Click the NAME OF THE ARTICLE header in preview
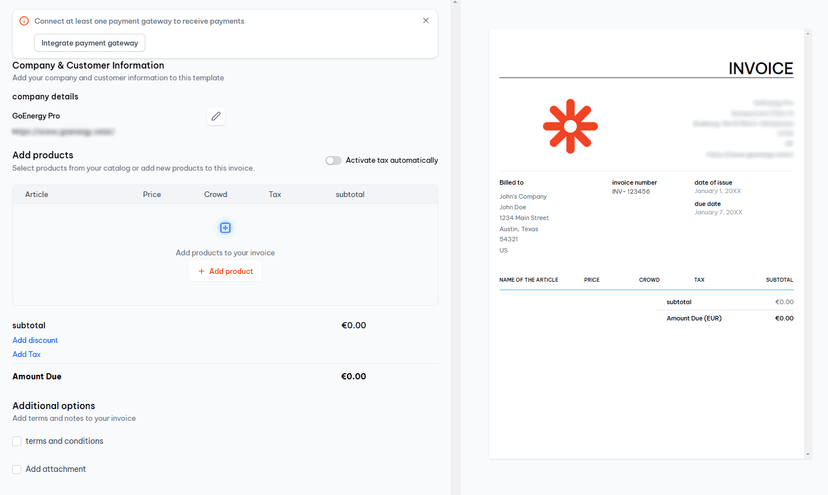Screen dimensions: 828x495 click(529, 280)
